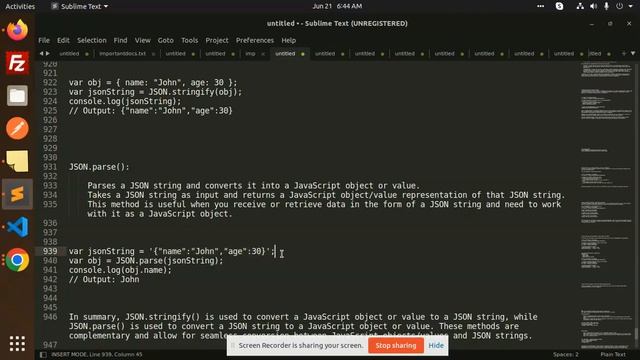The width and height of the screenshot is (640, 360).
Task: Click the power icon in top bar
Action: click(620, 6)
